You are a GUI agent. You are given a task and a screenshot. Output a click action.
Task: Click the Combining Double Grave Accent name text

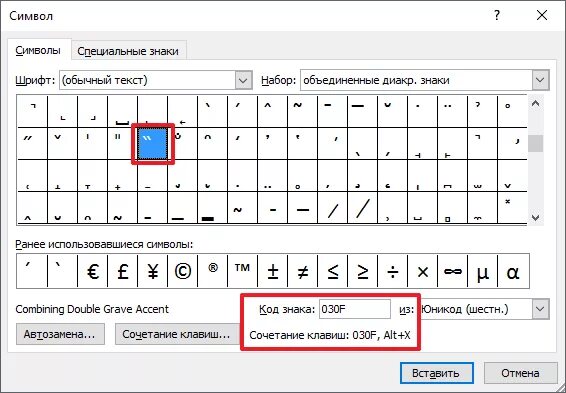[x=92, y=309]
